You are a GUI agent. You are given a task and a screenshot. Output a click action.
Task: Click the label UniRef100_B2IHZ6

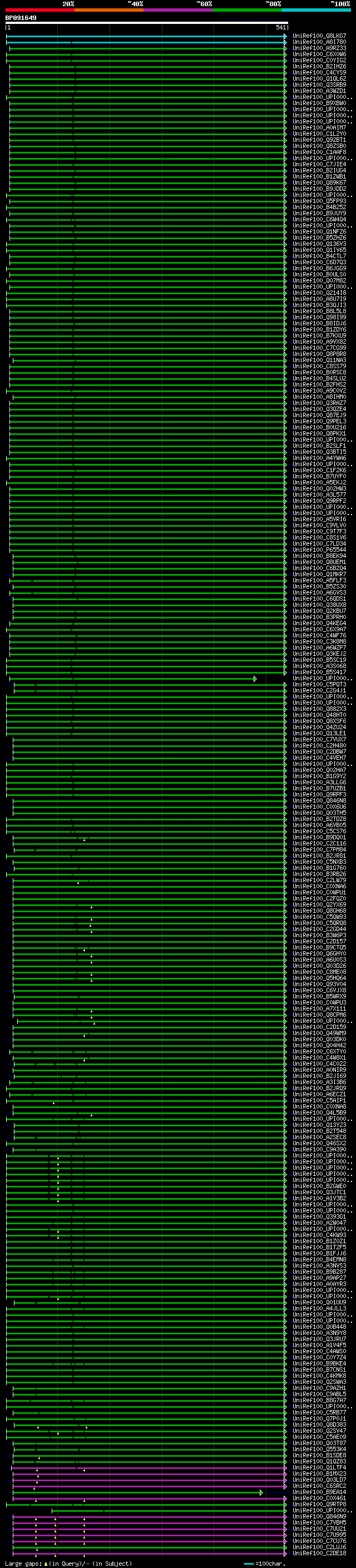pos(319,66)
